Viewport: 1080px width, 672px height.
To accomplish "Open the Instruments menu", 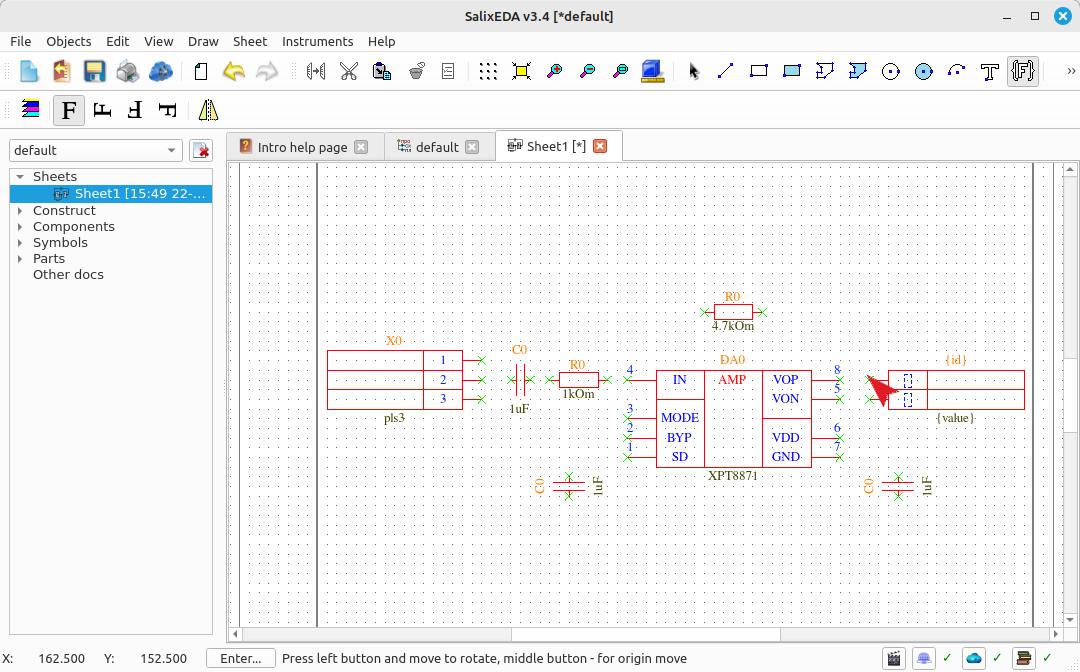I will click(x=318, y=41).
